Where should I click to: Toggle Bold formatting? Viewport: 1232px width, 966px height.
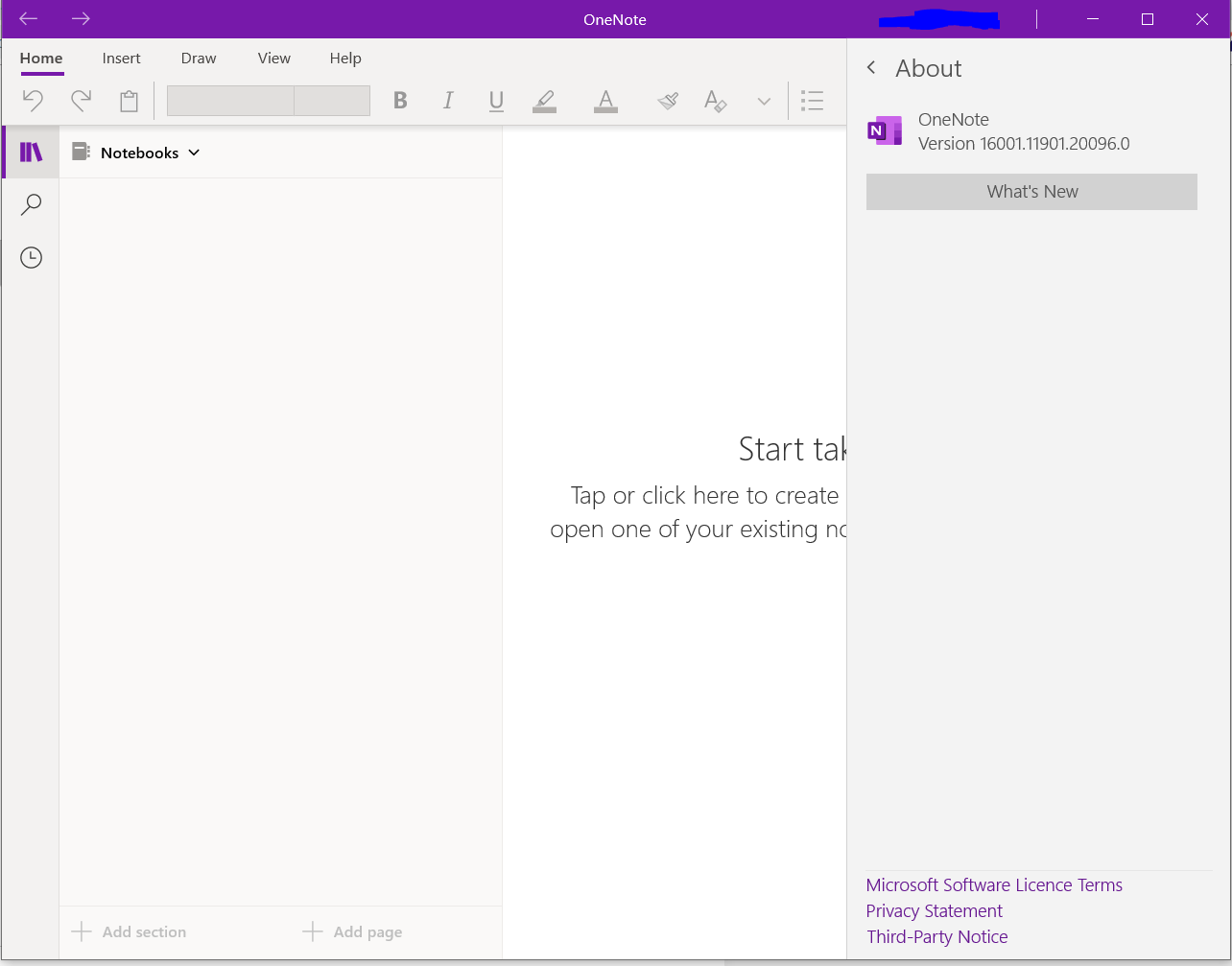(x=400, y=101)
